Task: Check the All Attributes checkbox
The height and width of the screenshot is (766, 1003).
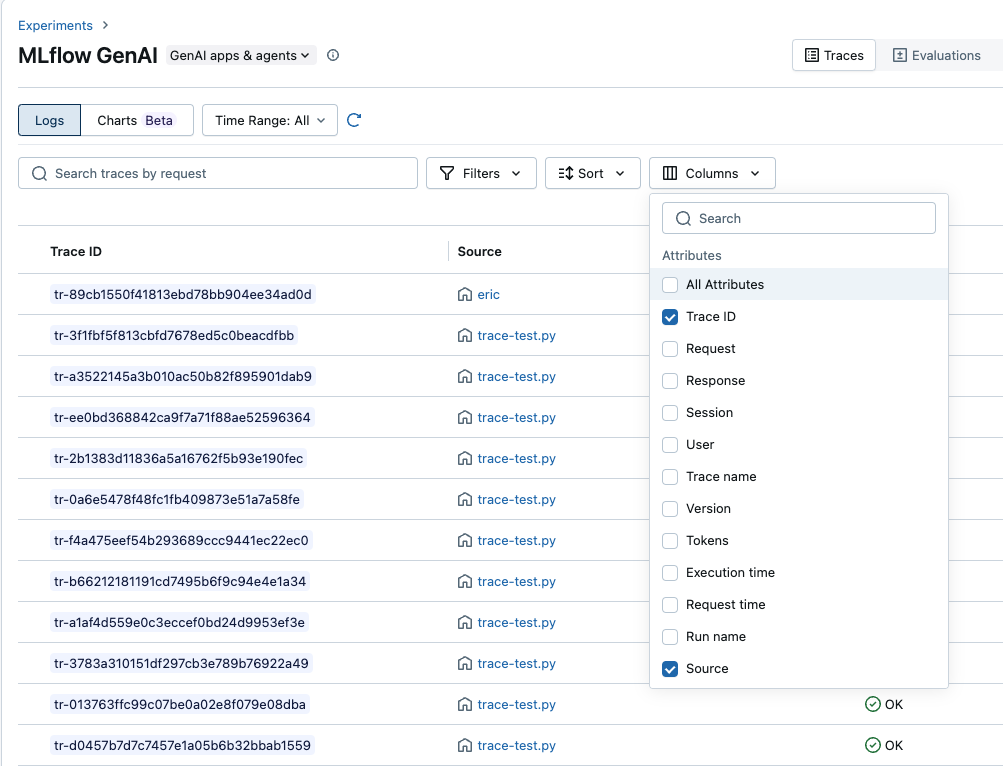Action: point(669,284)
